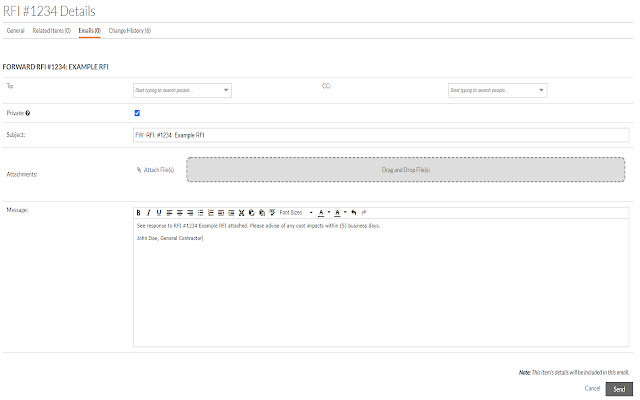Image resolution: width=640 pixels, height=400 pixels.
Task: Click the Attach File(s) link
Action: 155,170
